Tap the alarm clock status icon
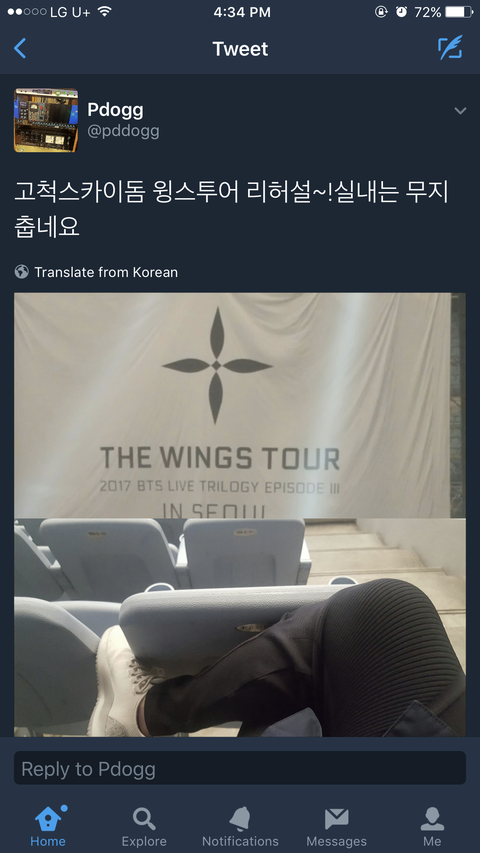Viewport: 480px width, 853px height. [401, 12]
